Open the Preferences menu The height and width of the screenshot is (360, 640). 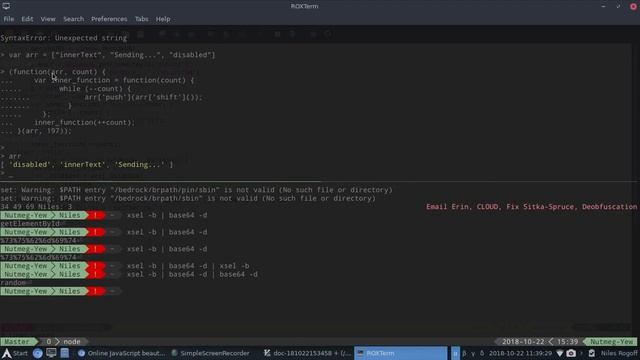pos(109,19)
